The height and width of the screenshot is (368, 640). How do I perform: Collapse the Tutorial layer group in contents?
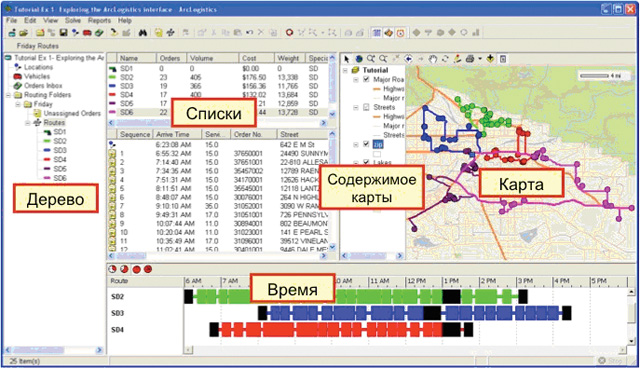pyautogui.click(x=345, y=70)
